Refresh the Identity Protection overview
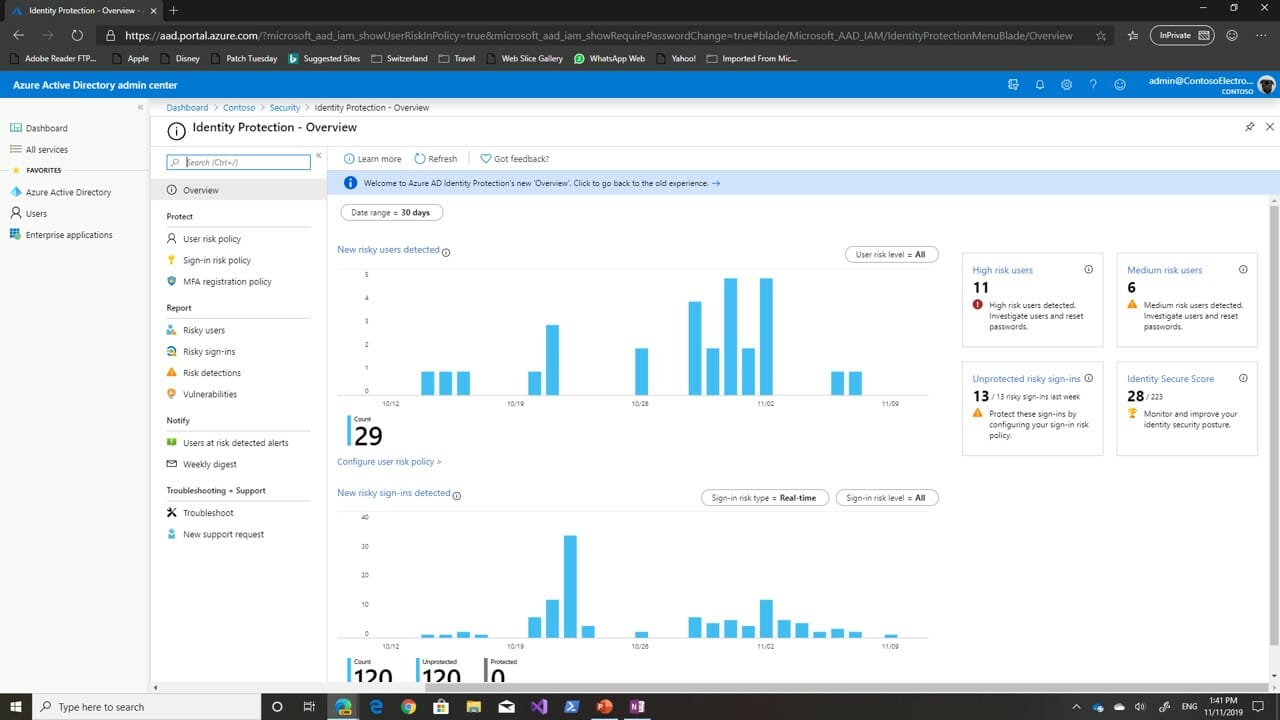 point(436,158)
